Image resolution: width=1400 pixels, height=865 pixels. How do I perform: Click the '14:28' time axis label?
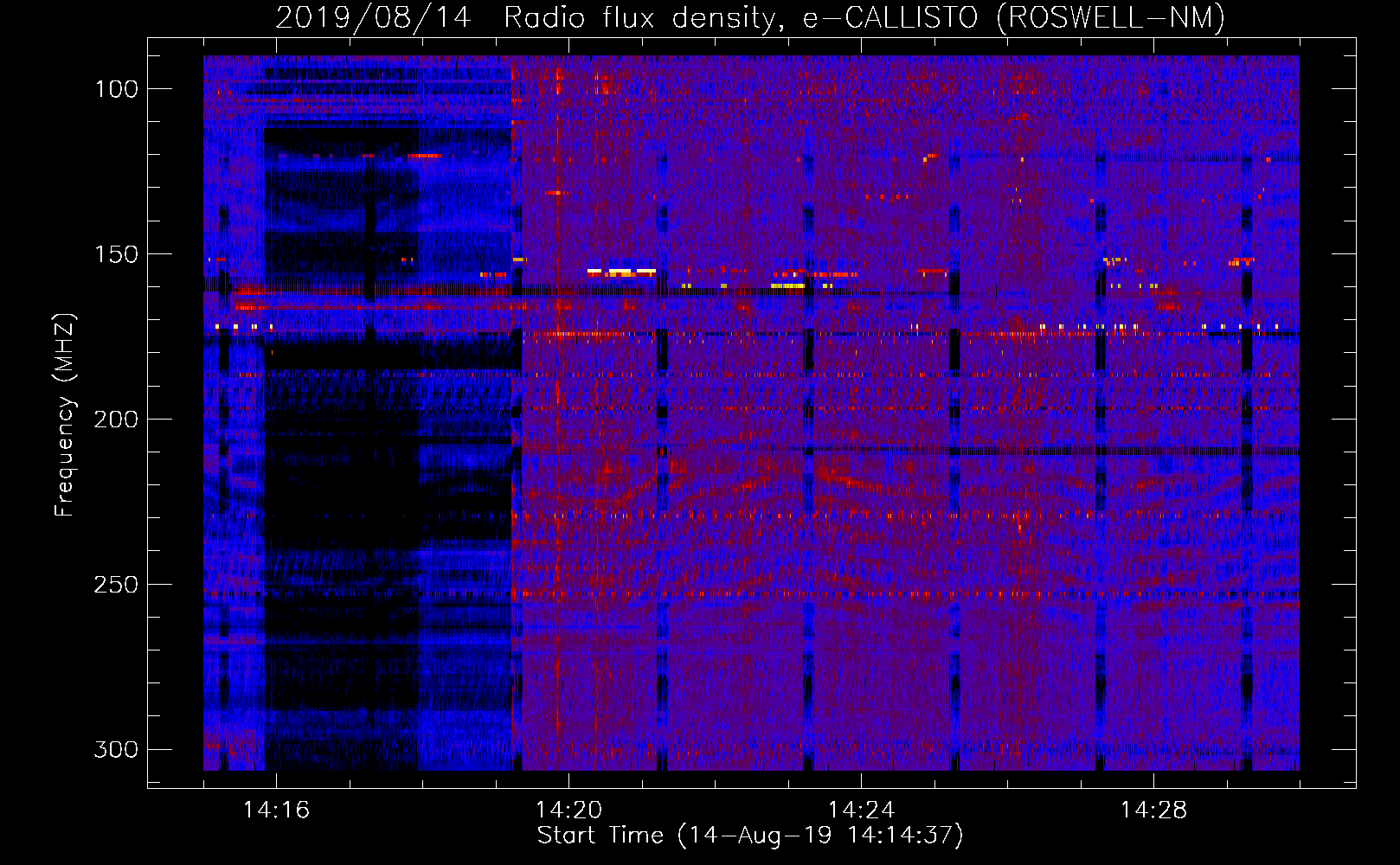pos(1153,811)
